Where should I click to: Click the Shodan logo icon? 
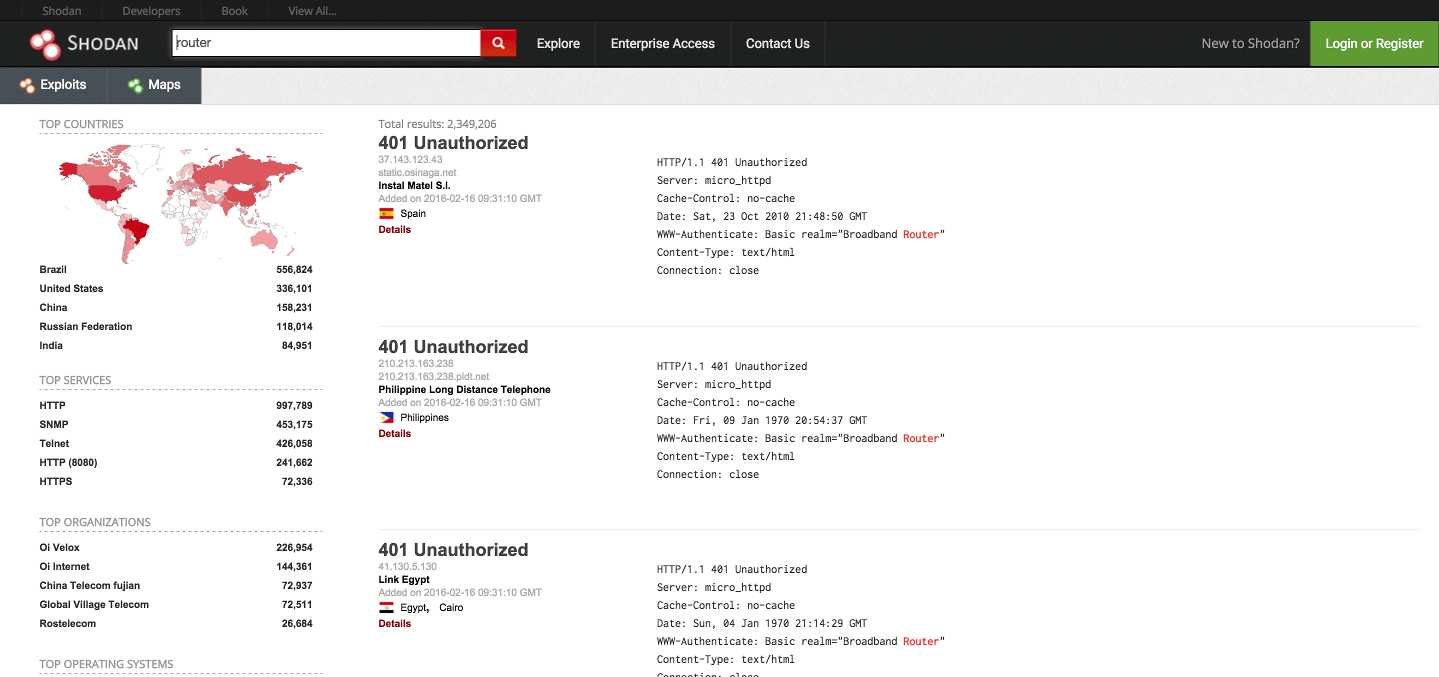45,43
